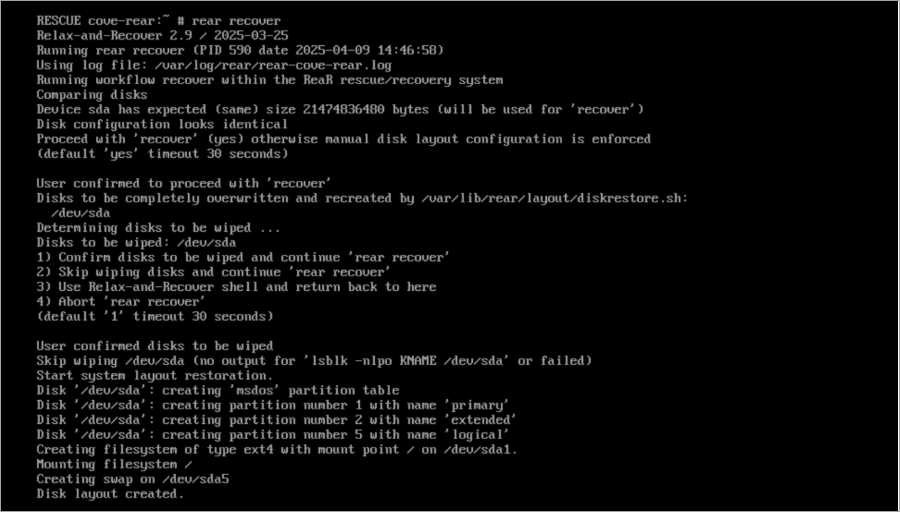Click the 'Start system layout restoration.' line
900x512 pixels.
pyautogui.click(x=150, y=375)
